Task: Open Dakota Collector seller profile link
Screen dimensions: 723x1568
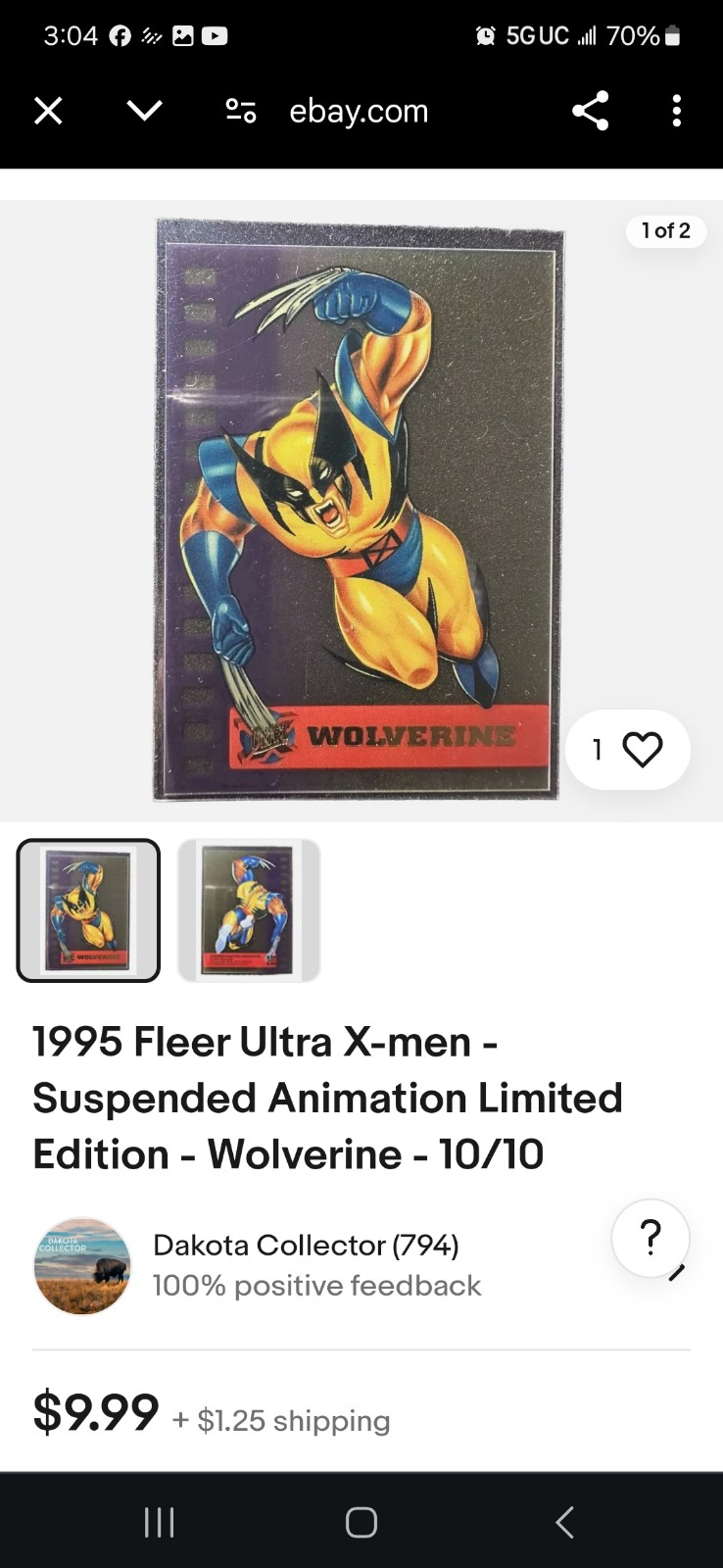Action: coord(306,1245)
